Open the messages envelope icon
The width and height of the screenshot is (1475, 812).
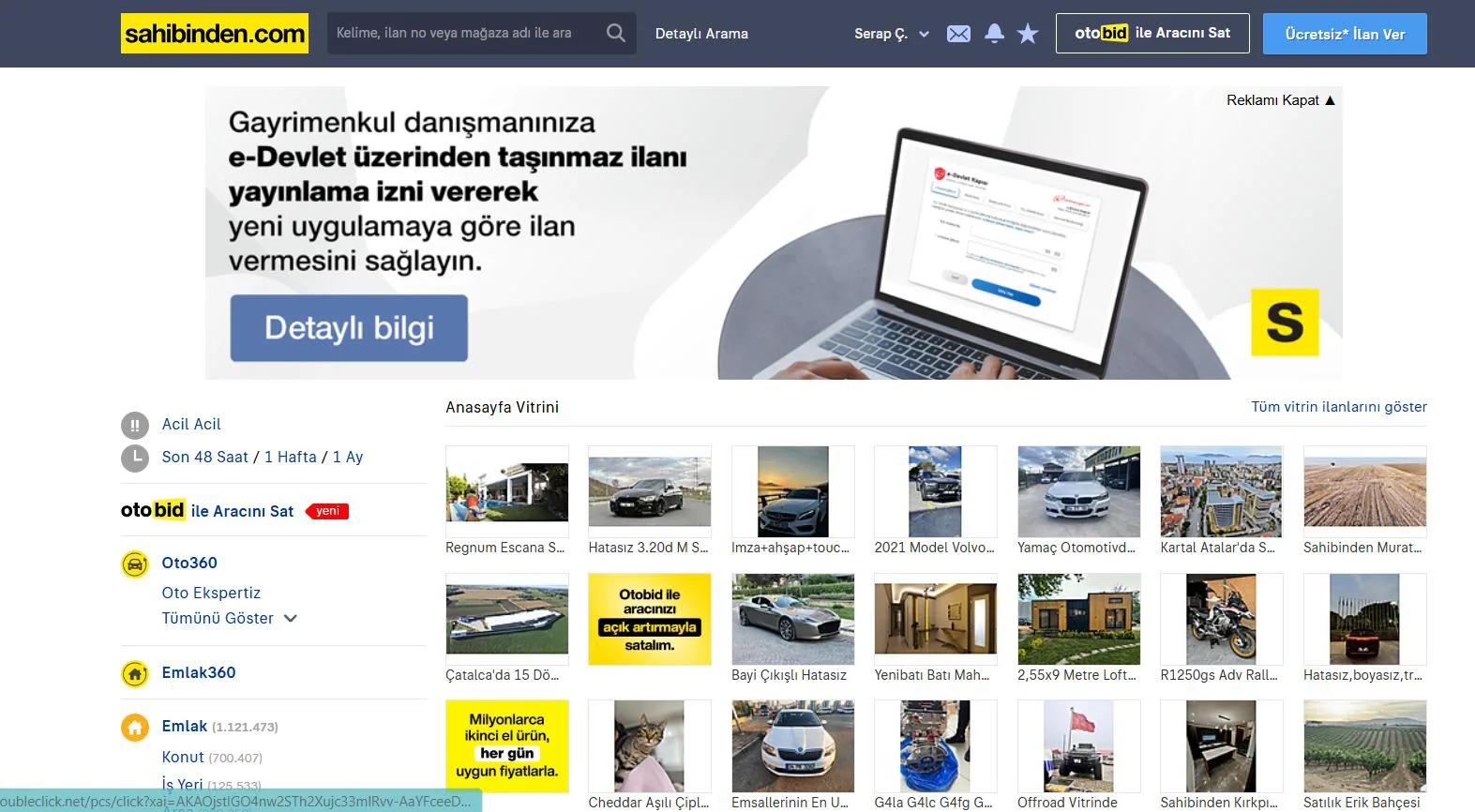pos(958,34)
